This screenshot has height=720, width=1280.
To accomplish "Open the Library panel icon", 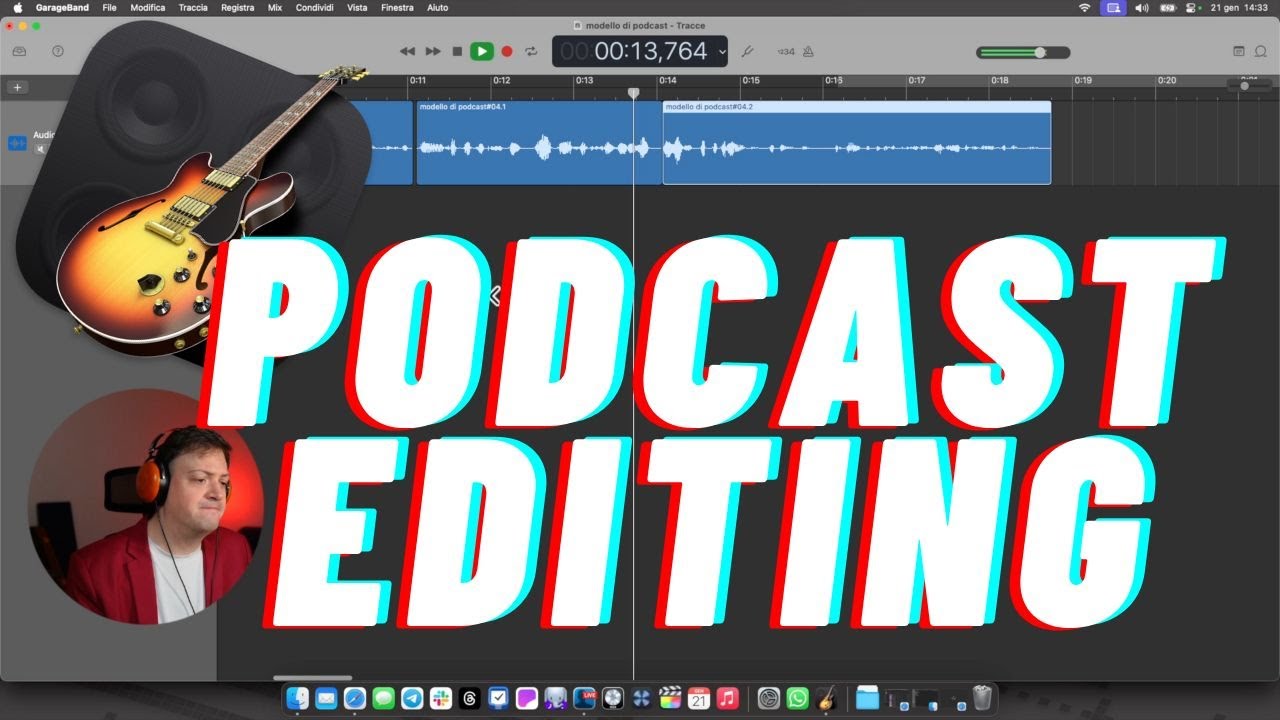I will [19, 51].
